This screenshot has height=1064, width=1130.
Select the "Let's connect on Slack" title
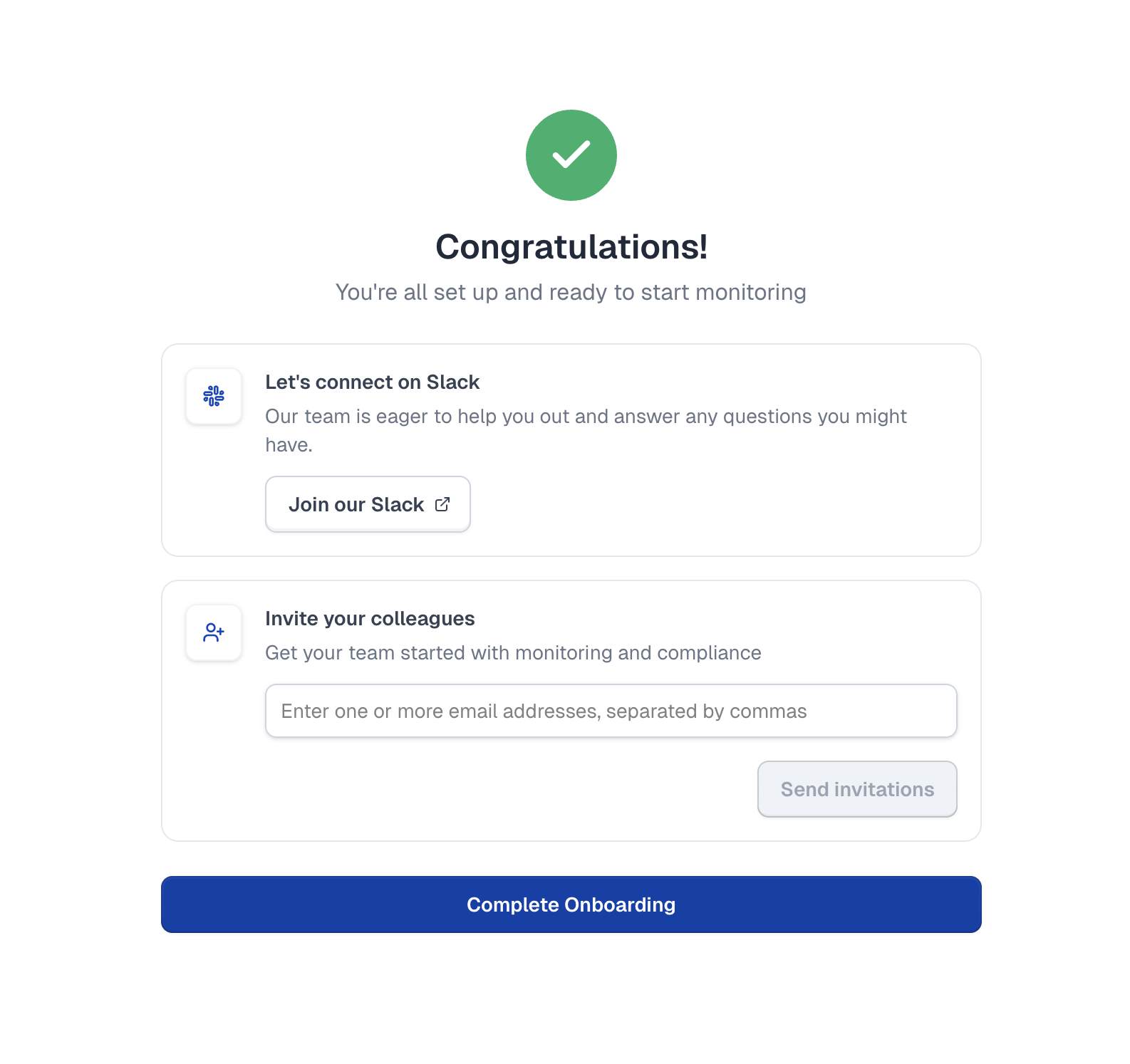(372, 382)
